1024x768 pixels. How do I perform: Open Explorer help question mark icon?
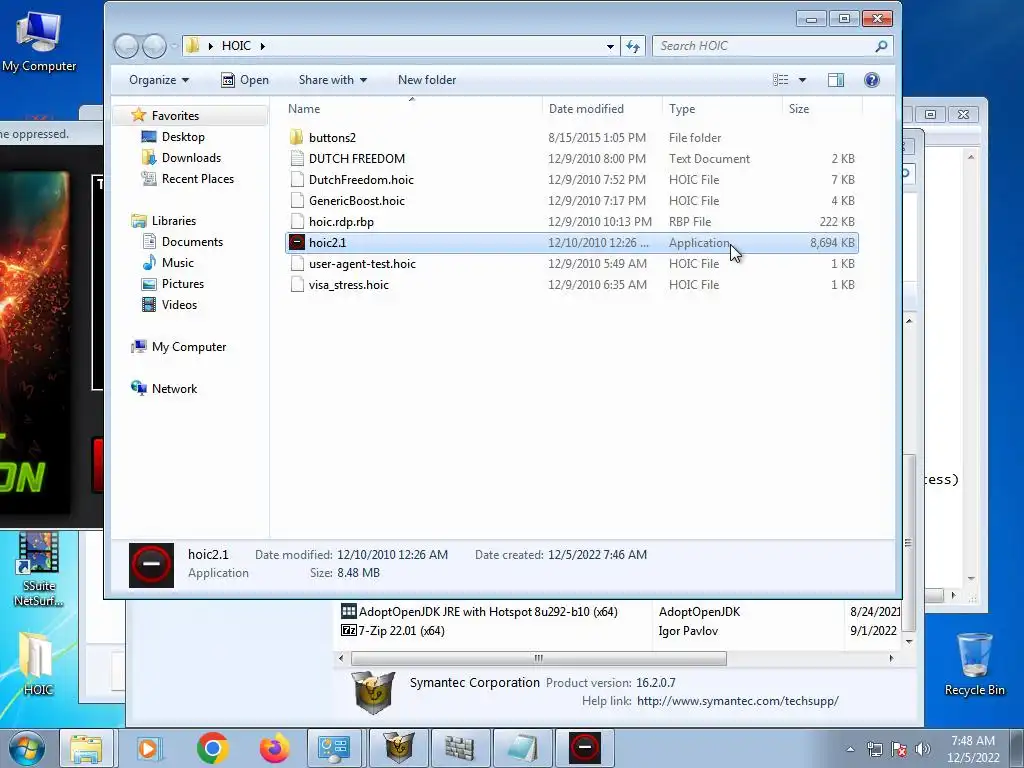coord(871,80)
